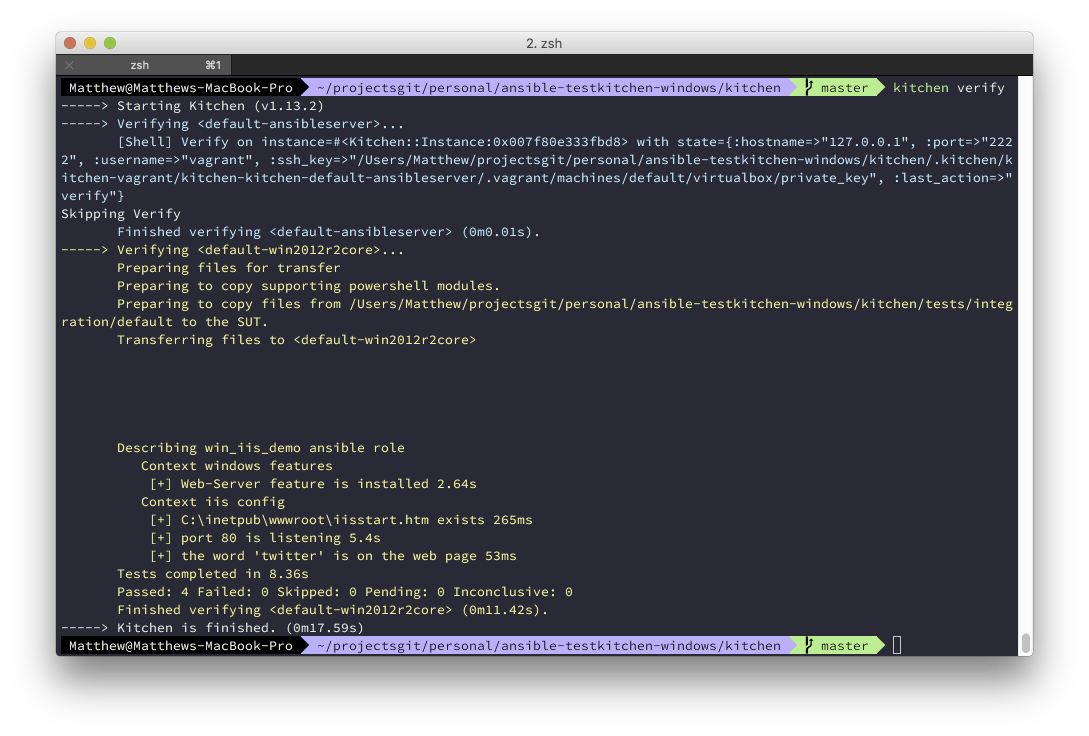The image size is (1089, 736).
Task: Click the directory path segment in top prompt
Action: pos(548,88)
